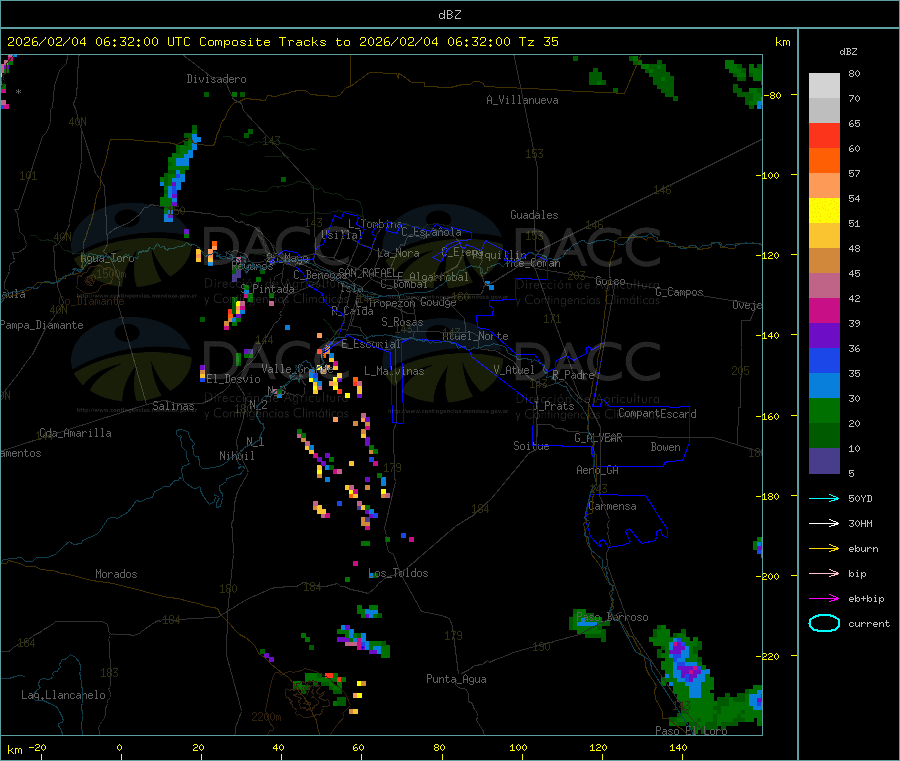Select the magenta 39-42 dBZ swatch
Image resolution: width=900 pixels, height=761 pixels.
pos(824,310)
